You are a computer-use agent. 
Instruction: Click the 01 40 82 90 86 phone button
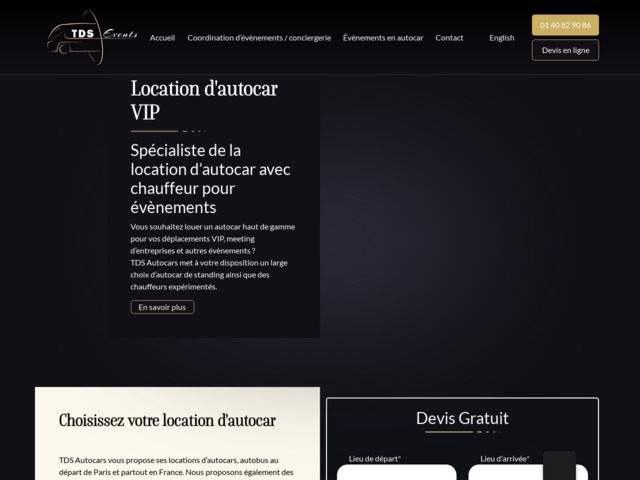point(565,25)
